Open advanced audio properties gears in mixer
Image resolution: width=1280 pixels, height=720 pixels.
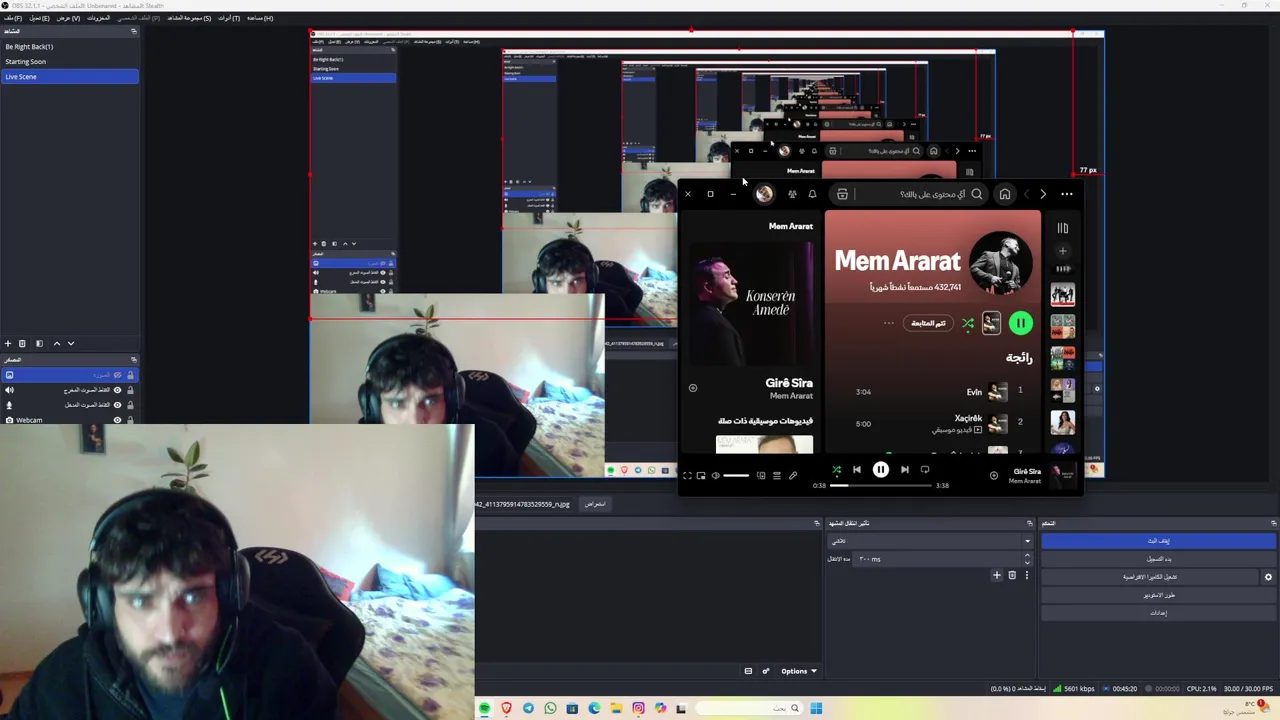pos(766,671)
